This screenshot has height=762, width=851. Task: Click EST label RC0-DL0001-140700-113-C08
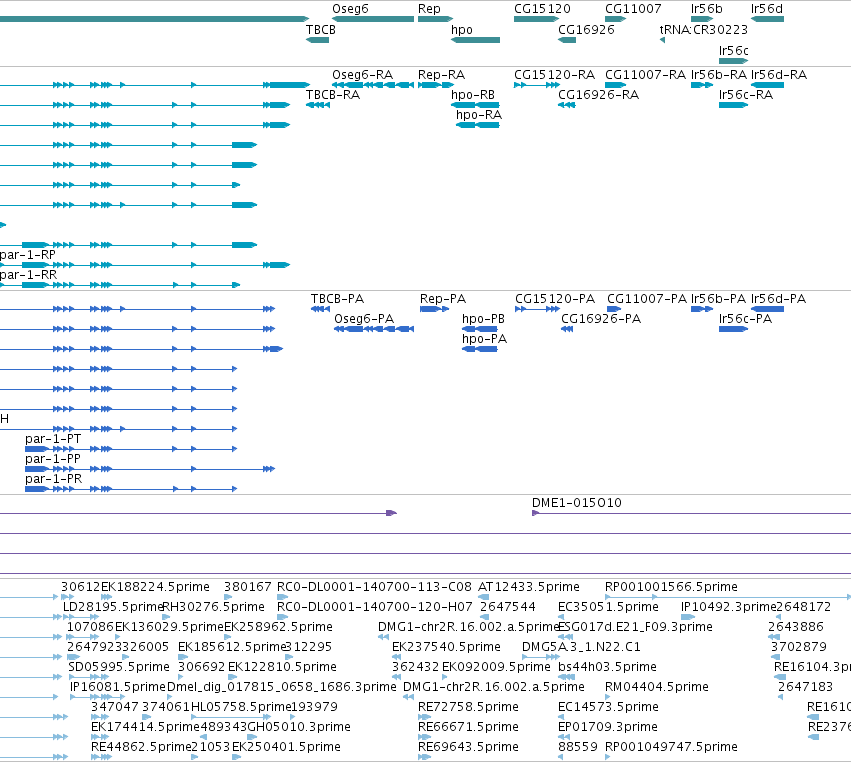pyautogui.click(x=374, y=587)
